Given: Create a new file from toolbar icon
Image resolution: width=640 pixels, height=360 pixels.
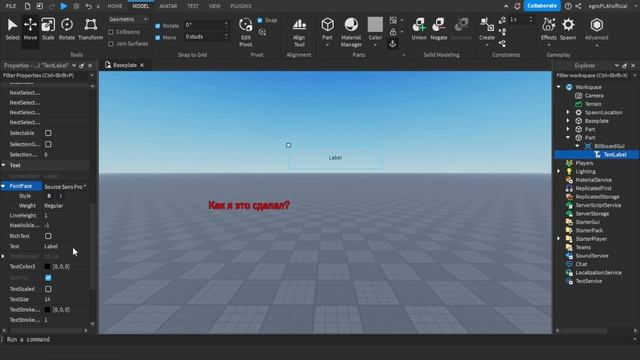Looking at the screenshot, I should (27, 6).
